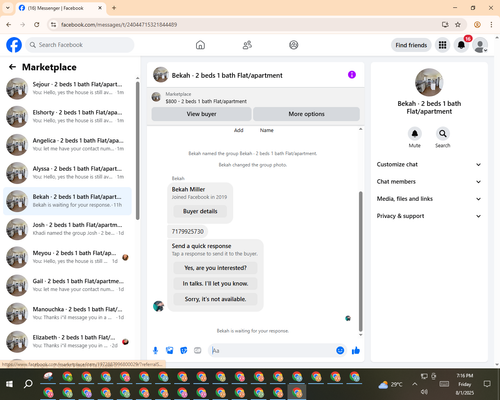Click the chat messages scrollbar
This screenshot has width=500, height=400.
(360, 261)
